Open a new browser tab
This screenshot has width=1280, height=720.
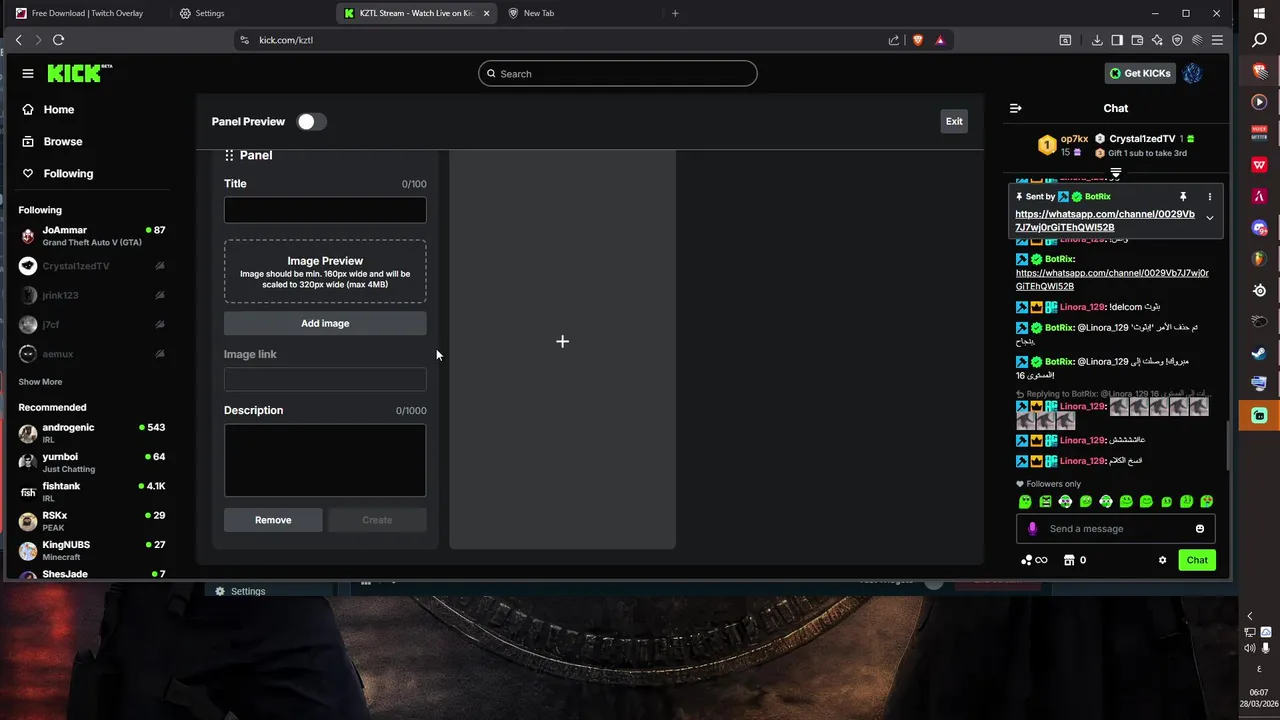(675, 13)
